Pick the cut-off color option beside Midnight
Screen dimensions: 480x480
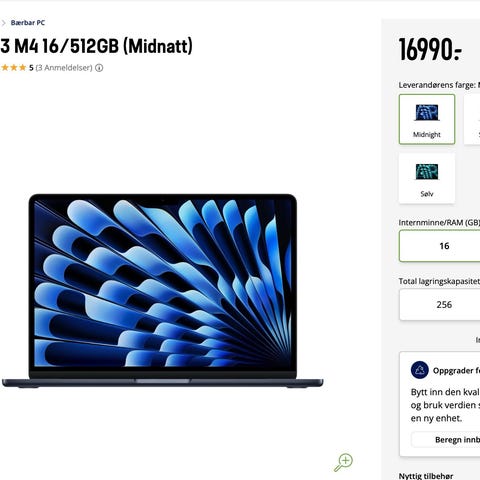point(472,119)
